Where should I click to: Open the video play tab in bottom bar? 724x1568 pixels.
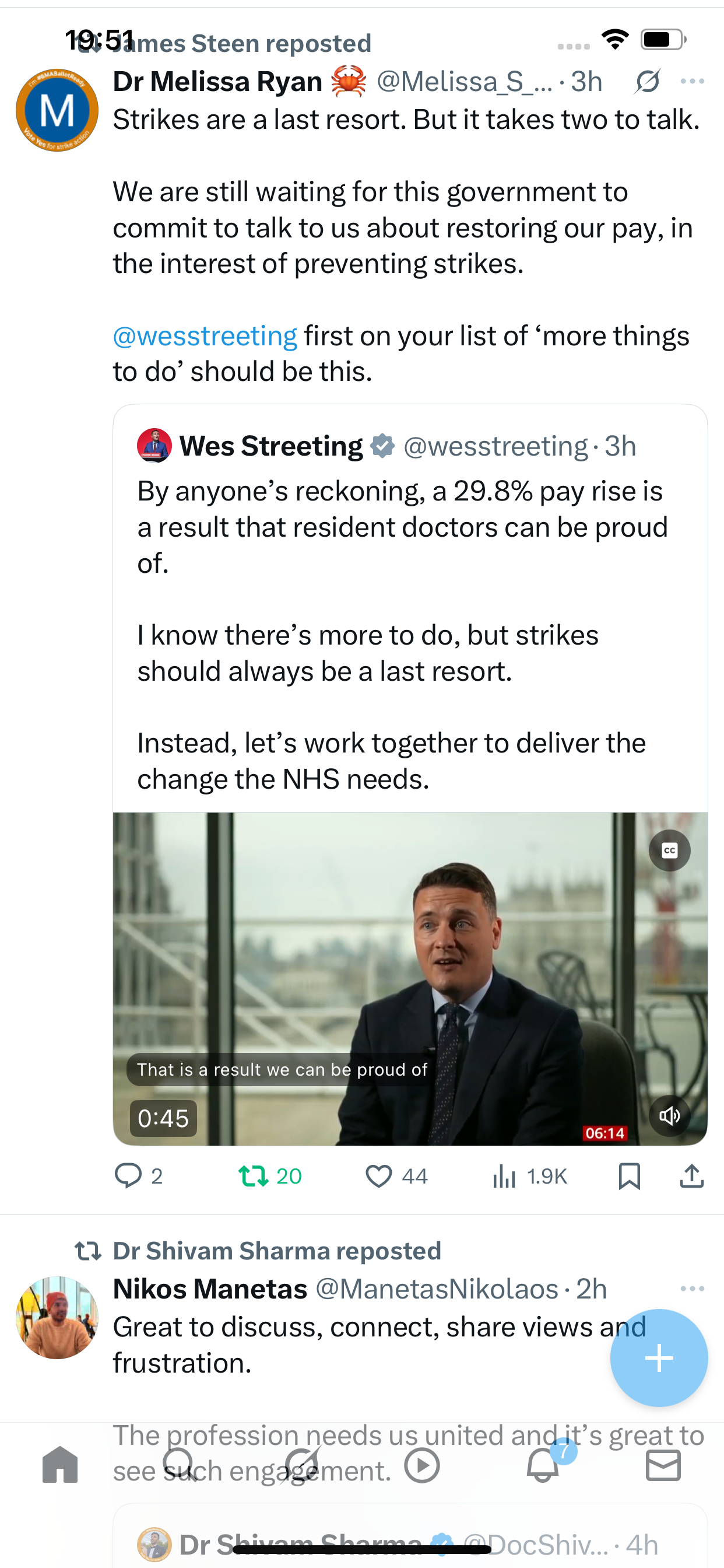[422, 1465]
